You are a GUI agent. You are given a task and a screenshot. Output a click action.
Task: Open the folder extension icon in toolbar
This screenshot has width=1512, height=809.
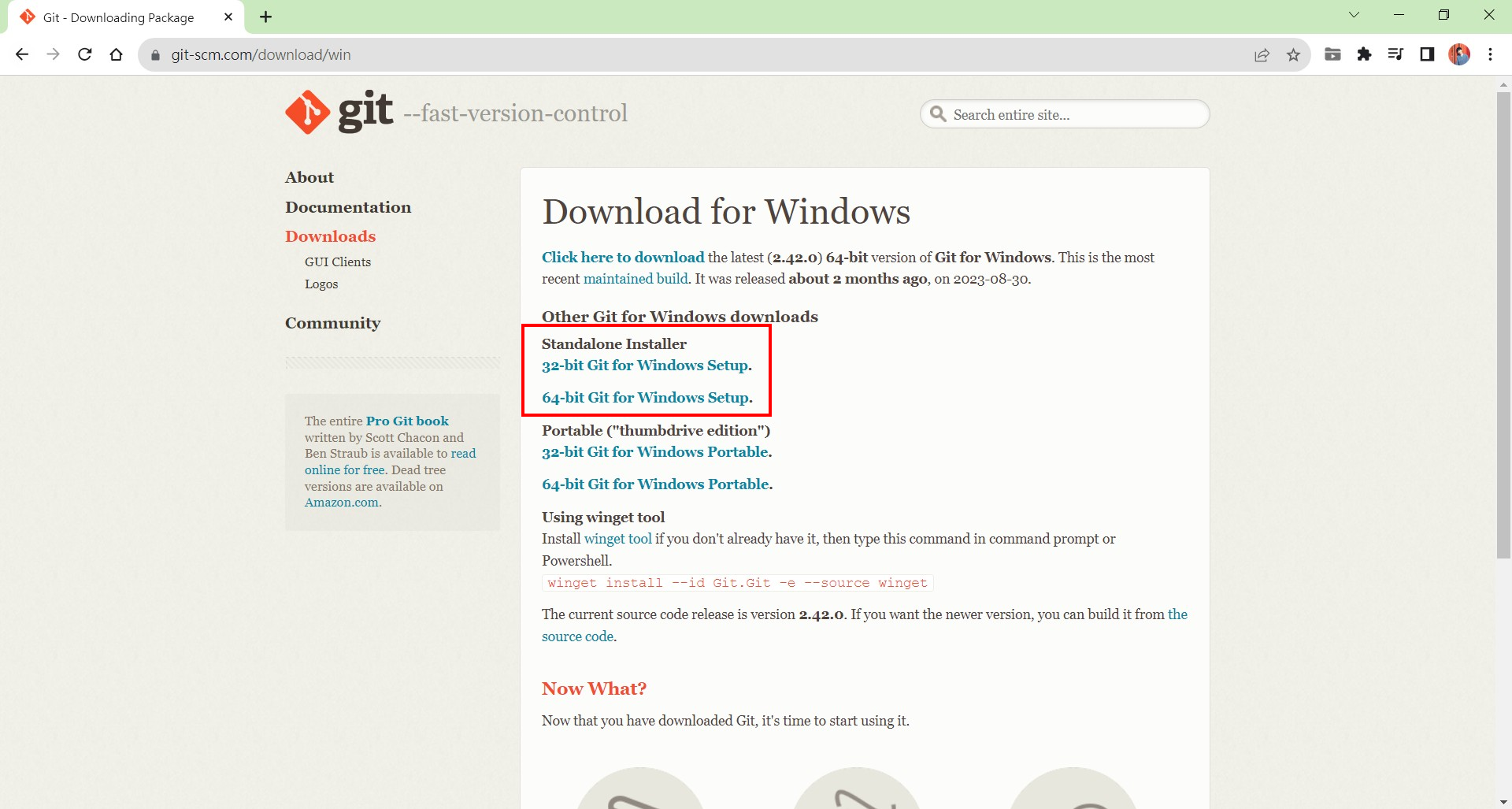1332,54
